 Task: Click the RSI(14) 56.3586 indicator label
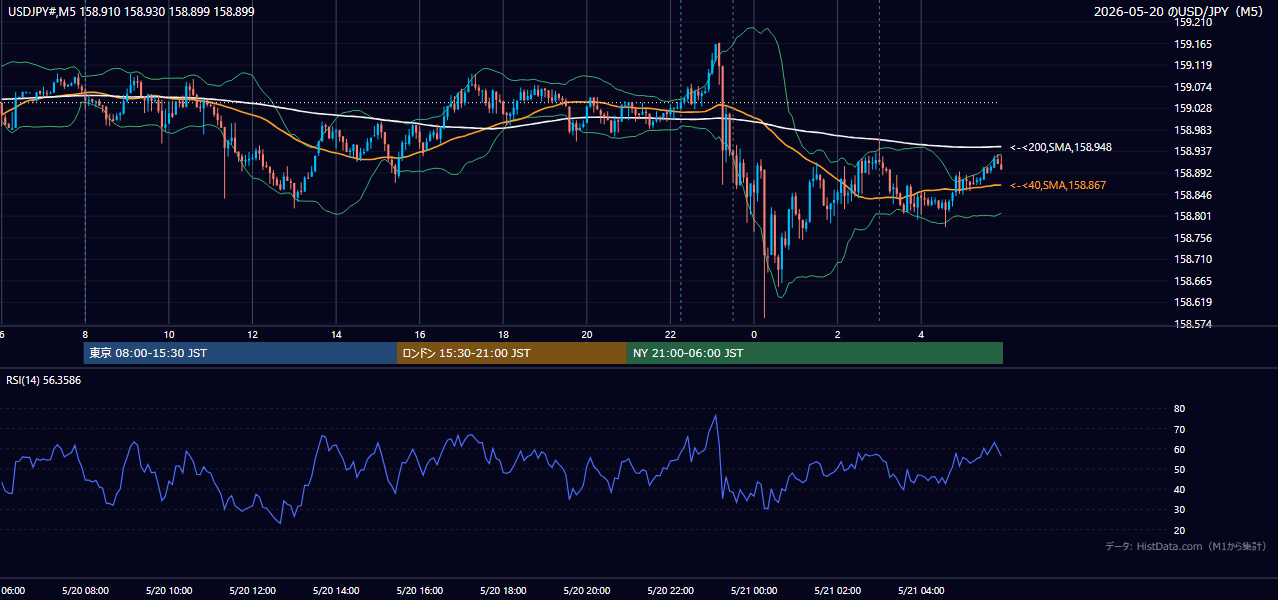44,380
